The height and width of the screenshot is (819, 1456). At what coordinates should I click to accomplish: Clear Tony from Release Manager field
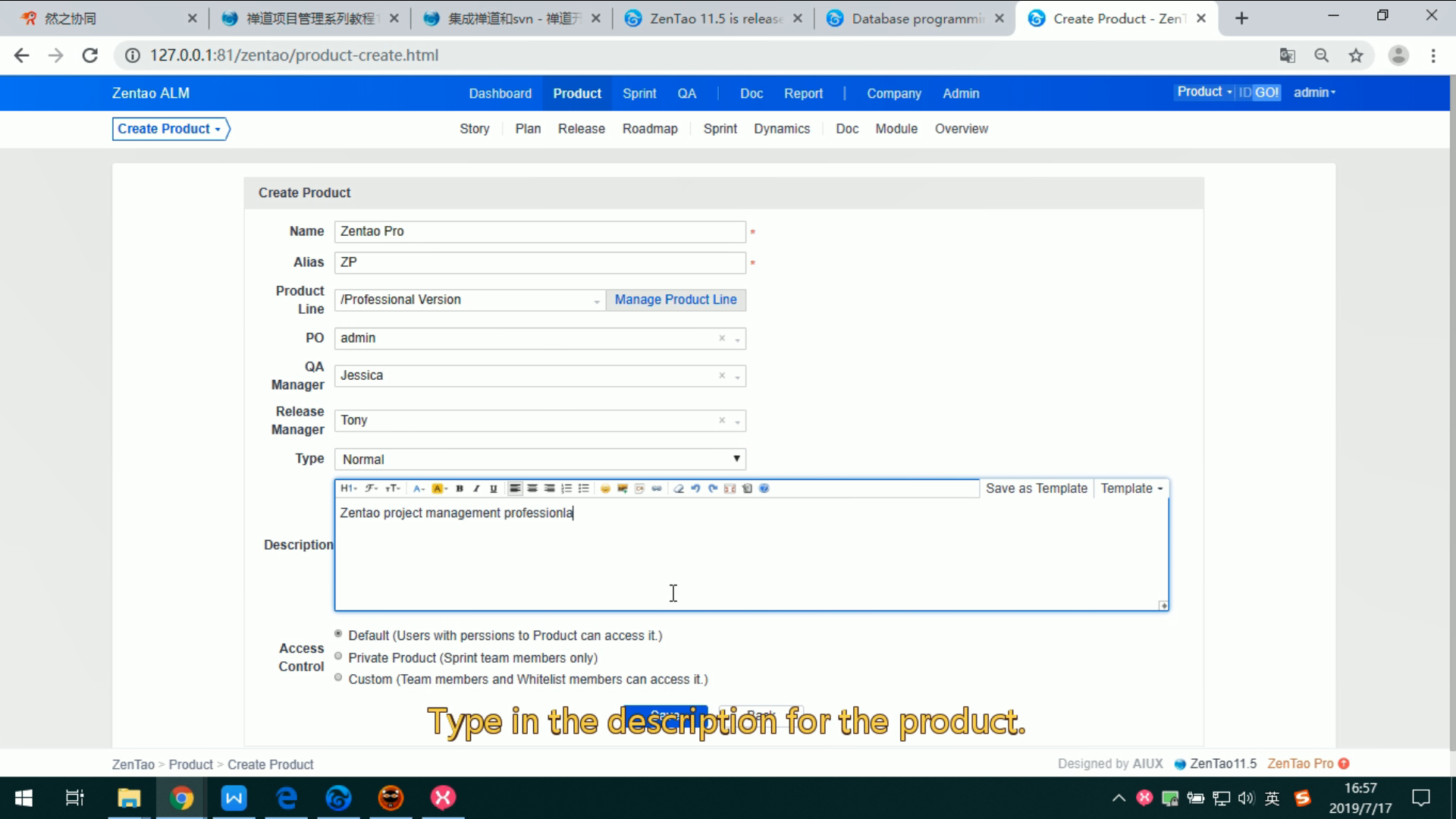tap(722, 420)
